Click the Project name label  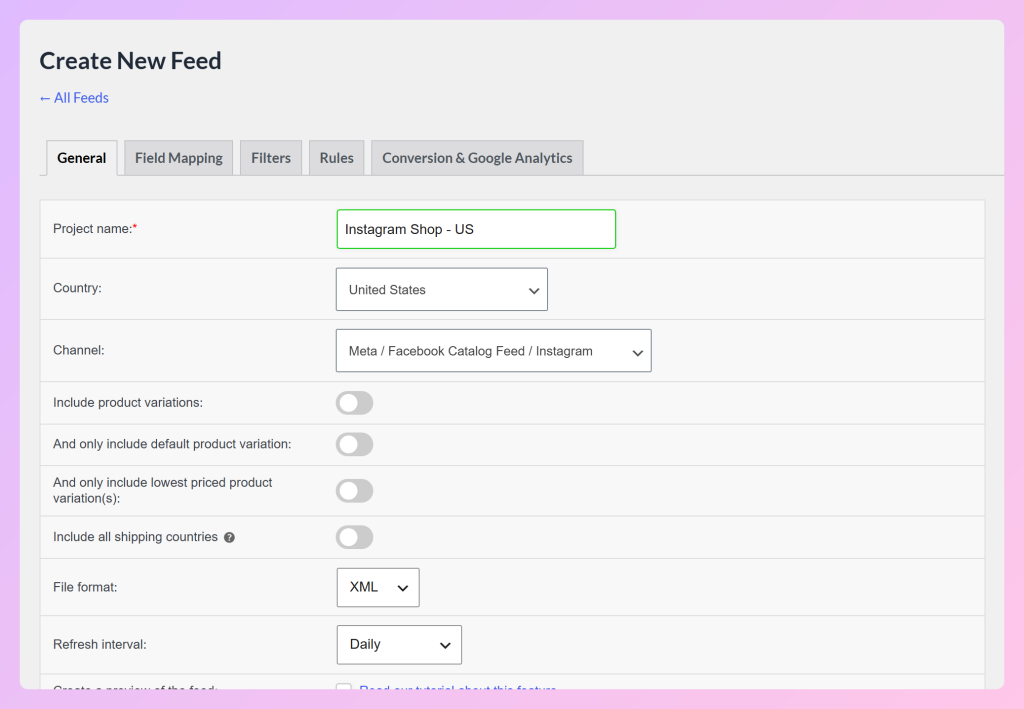pyautogui.click(x=95, y=228)
